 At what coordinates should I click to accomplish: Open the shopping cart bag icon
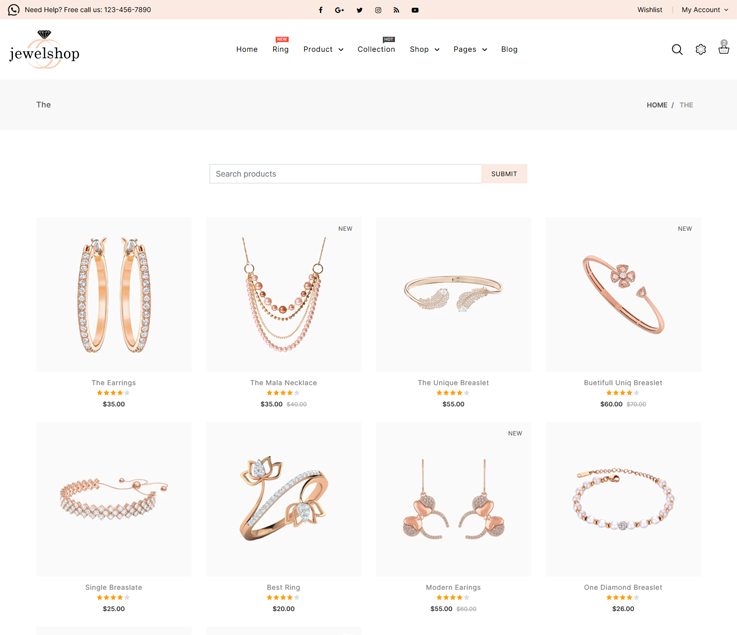pyautogui.click(x=724, y=48)
